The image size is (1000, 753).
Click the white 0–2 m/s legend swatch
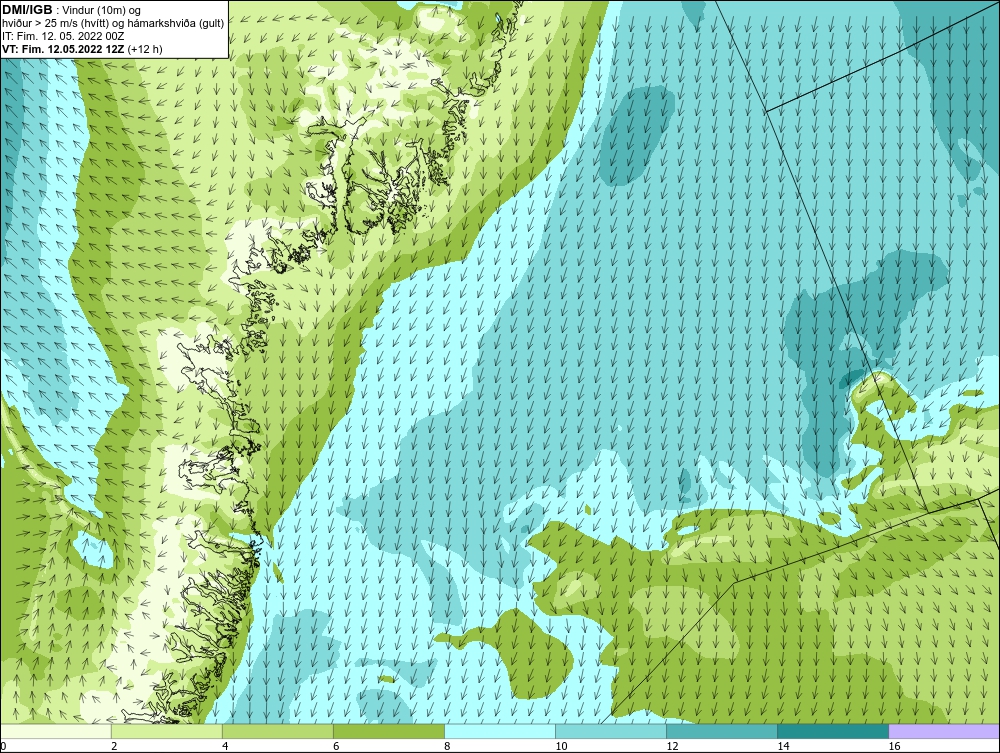[x=56, y=731]
